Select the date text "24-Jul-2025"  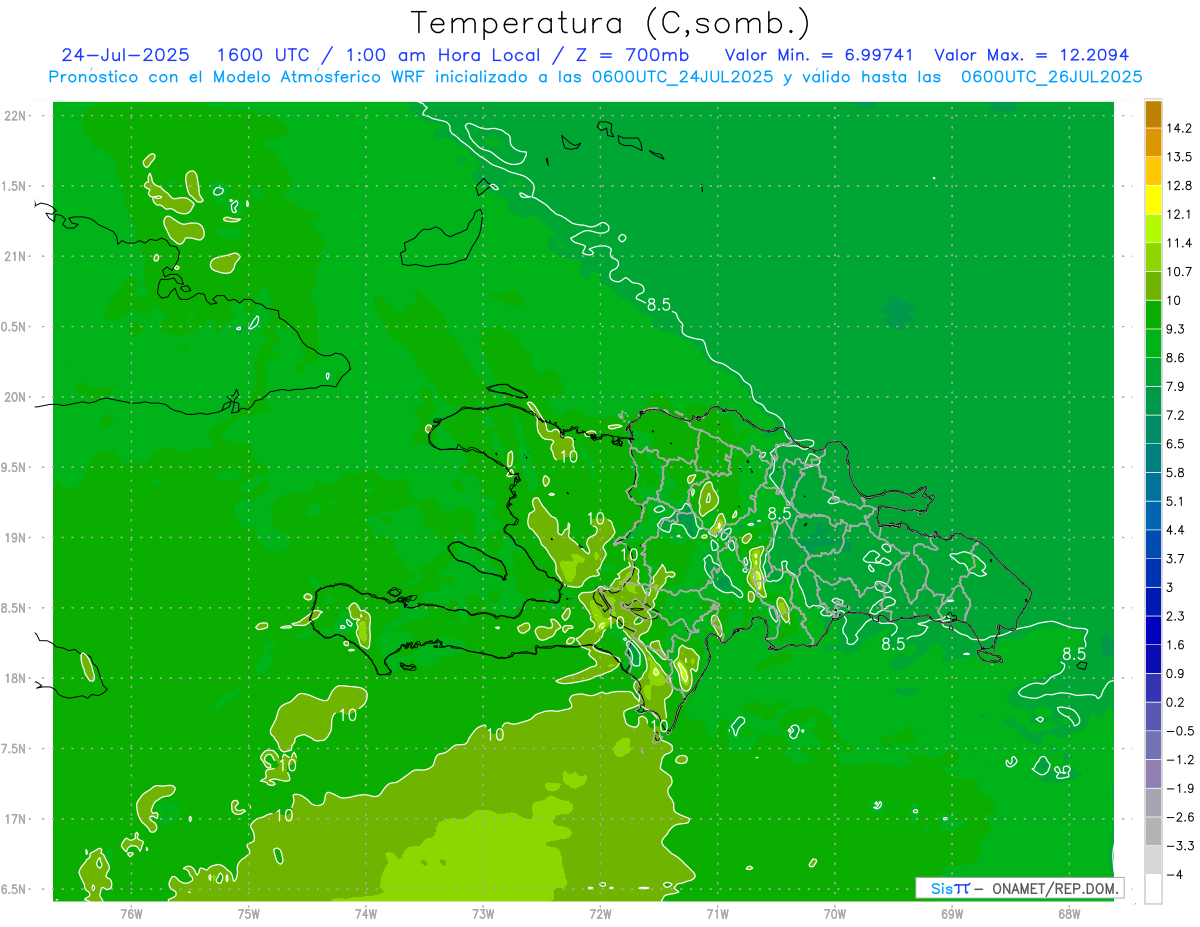(126, 55)
